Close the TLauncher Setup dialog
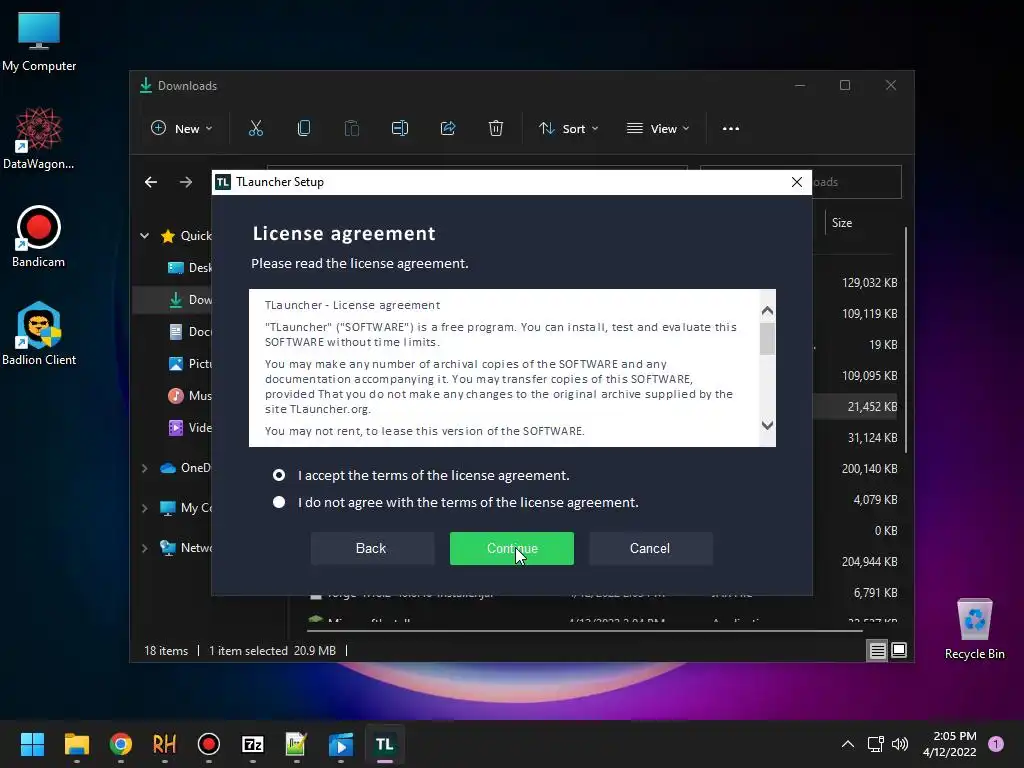The image size is (1024, 768). (797, 182)
